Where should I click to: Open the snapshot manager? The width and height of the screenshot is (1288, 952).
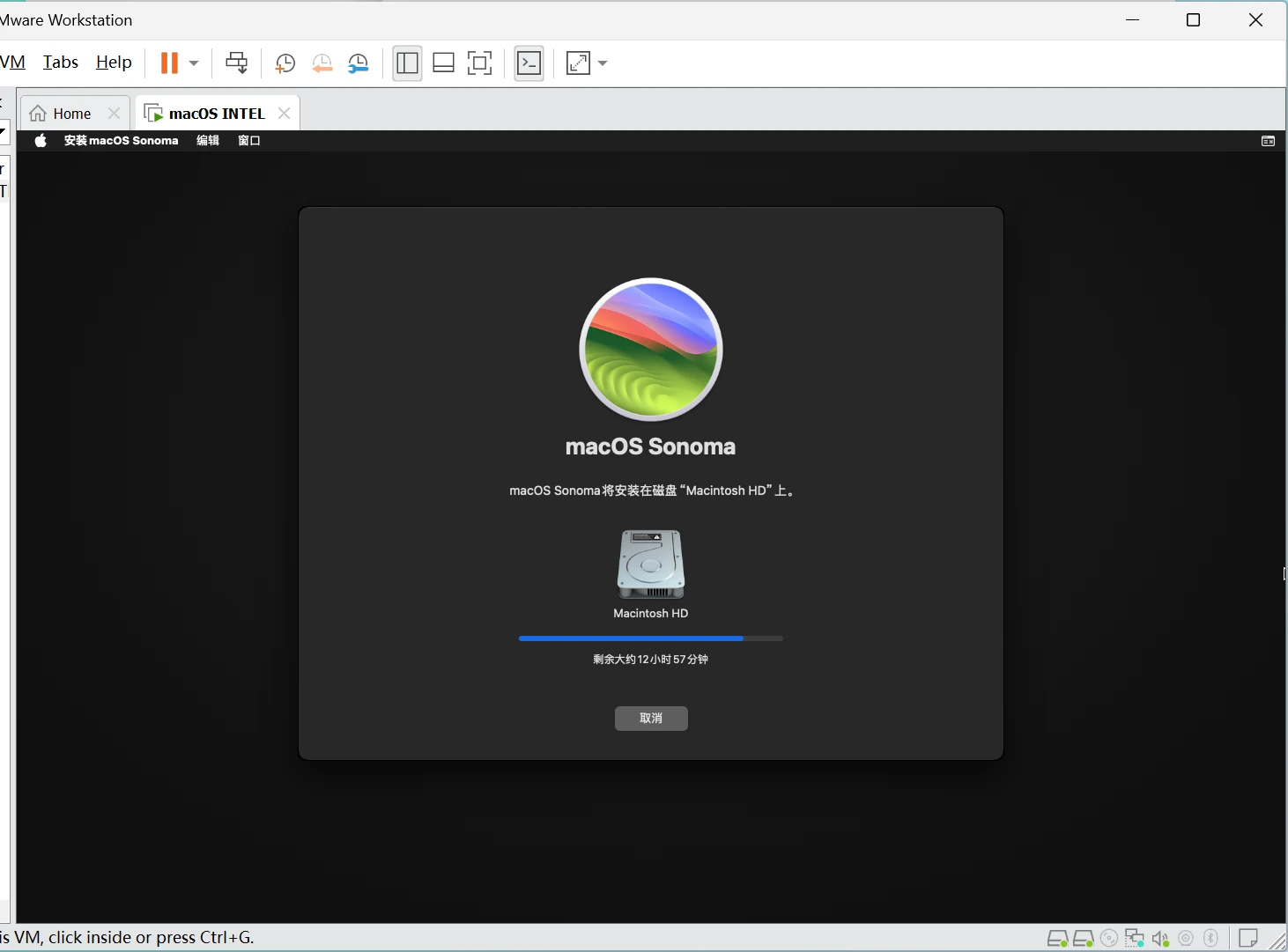(359, 63)
